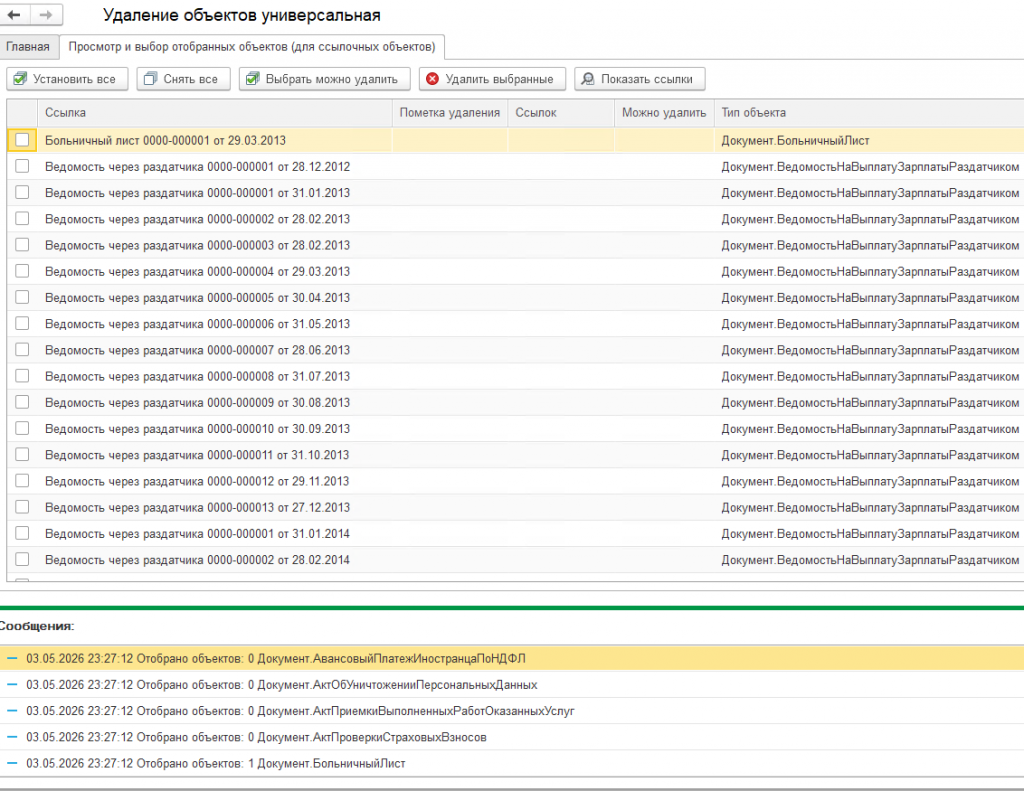Click the Пометка удаления column header
Screen dimensions: 1024x791
pyautogui.click(x=450, y=112)
